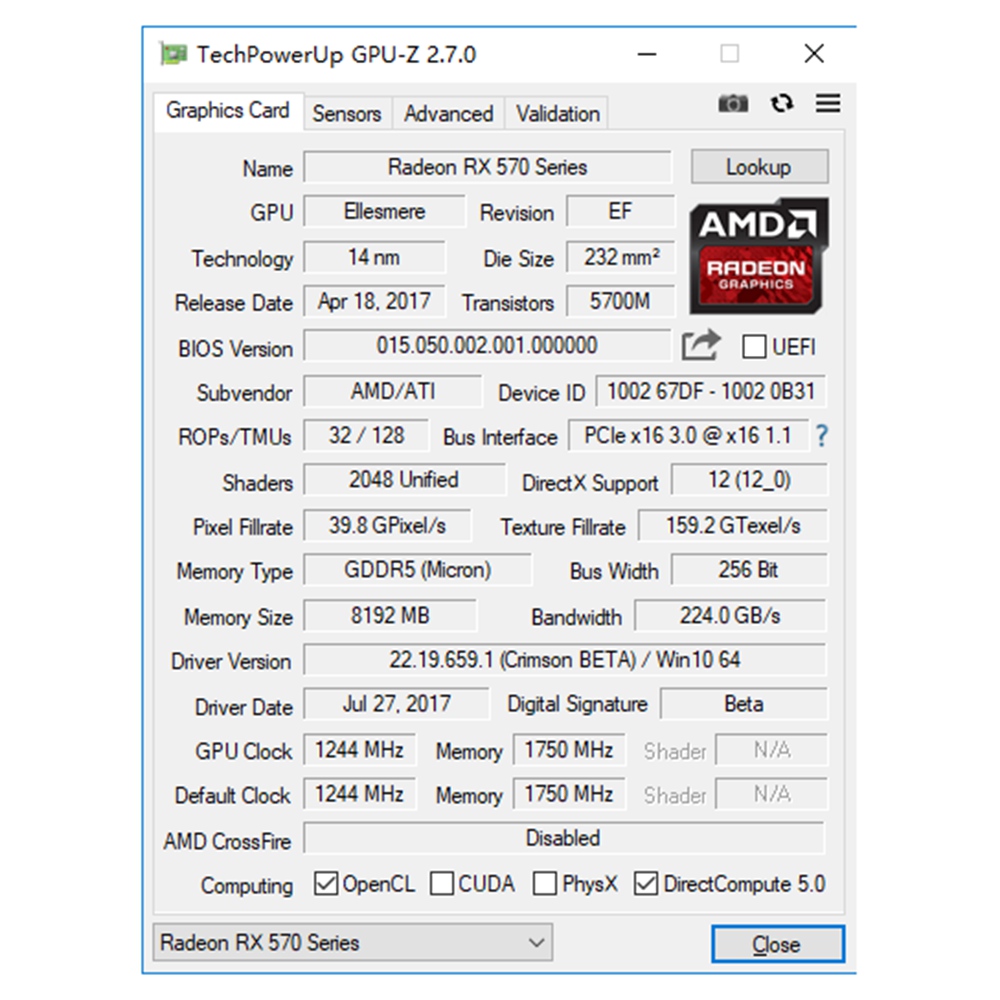
Task: Click the refresh icon
Action: coord(782,103)
